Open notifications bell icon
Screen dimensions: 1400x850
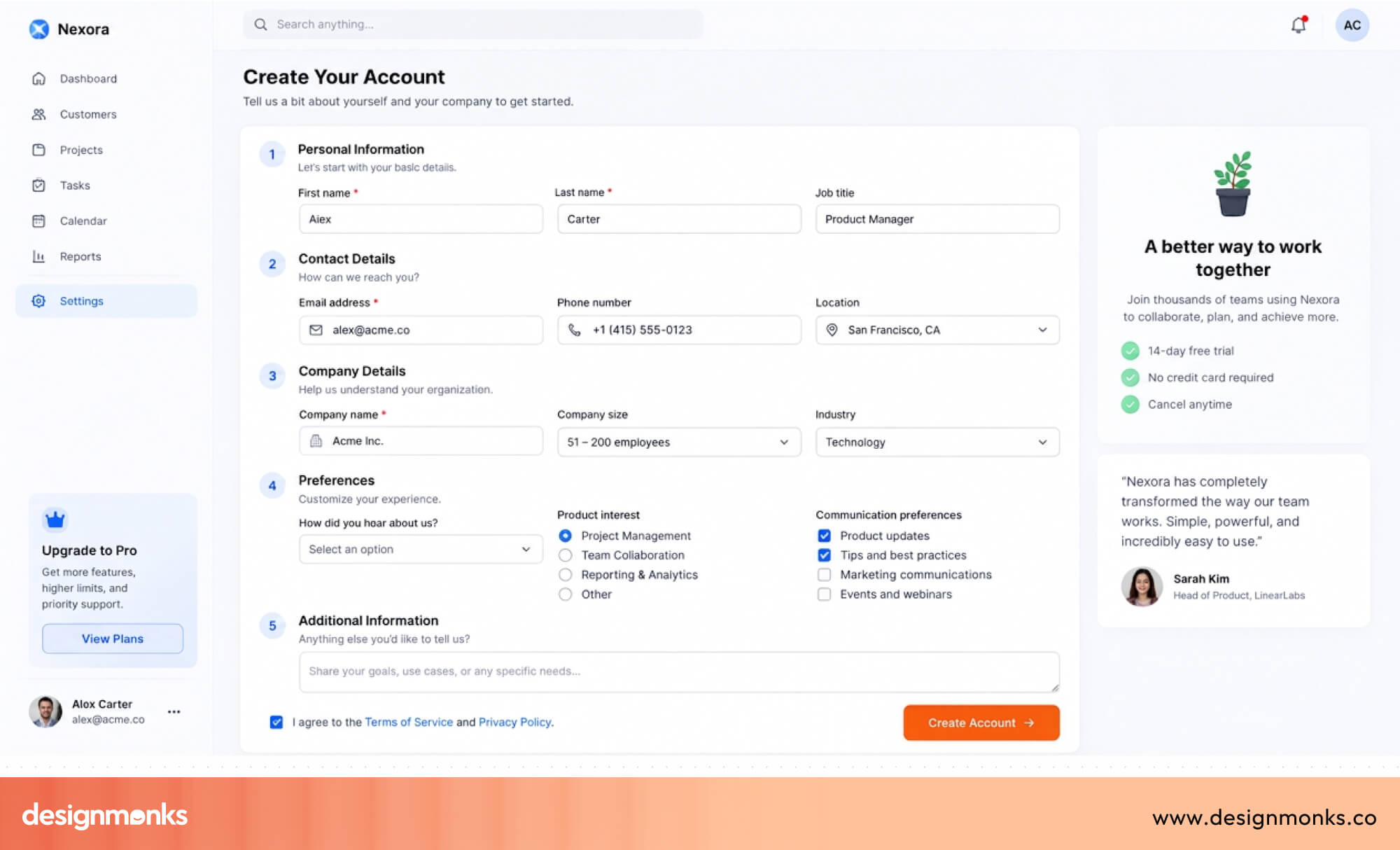click(1298, 25)
